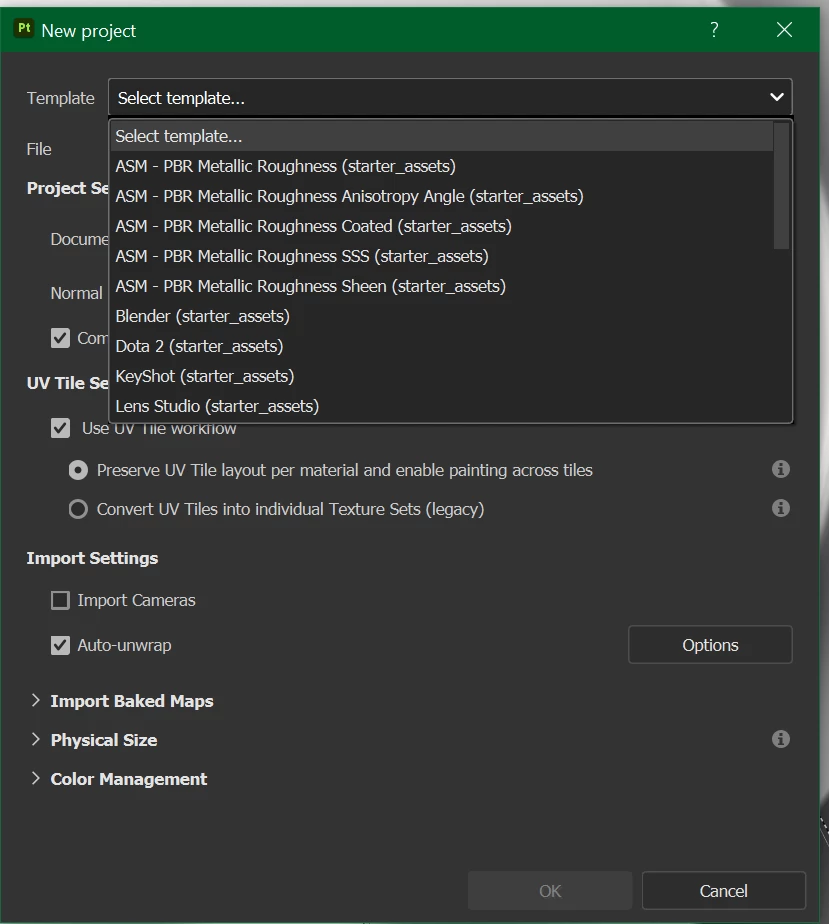Expand the Import Baked Maps section
829x924 pixels.
click(x=36, y=701)
